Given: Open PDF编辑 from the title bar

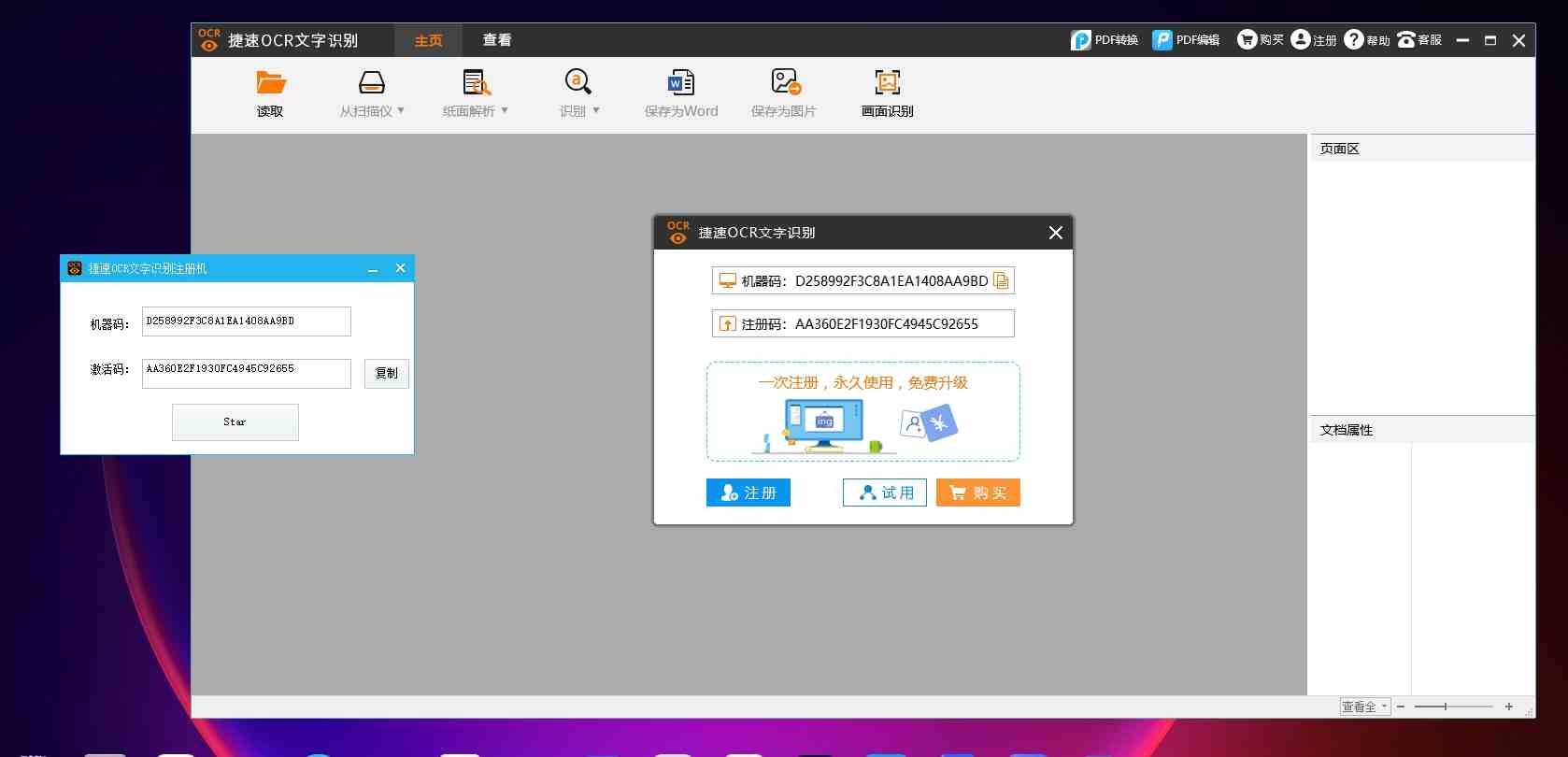Looking at the screenshot, I should coord(1186,40).
